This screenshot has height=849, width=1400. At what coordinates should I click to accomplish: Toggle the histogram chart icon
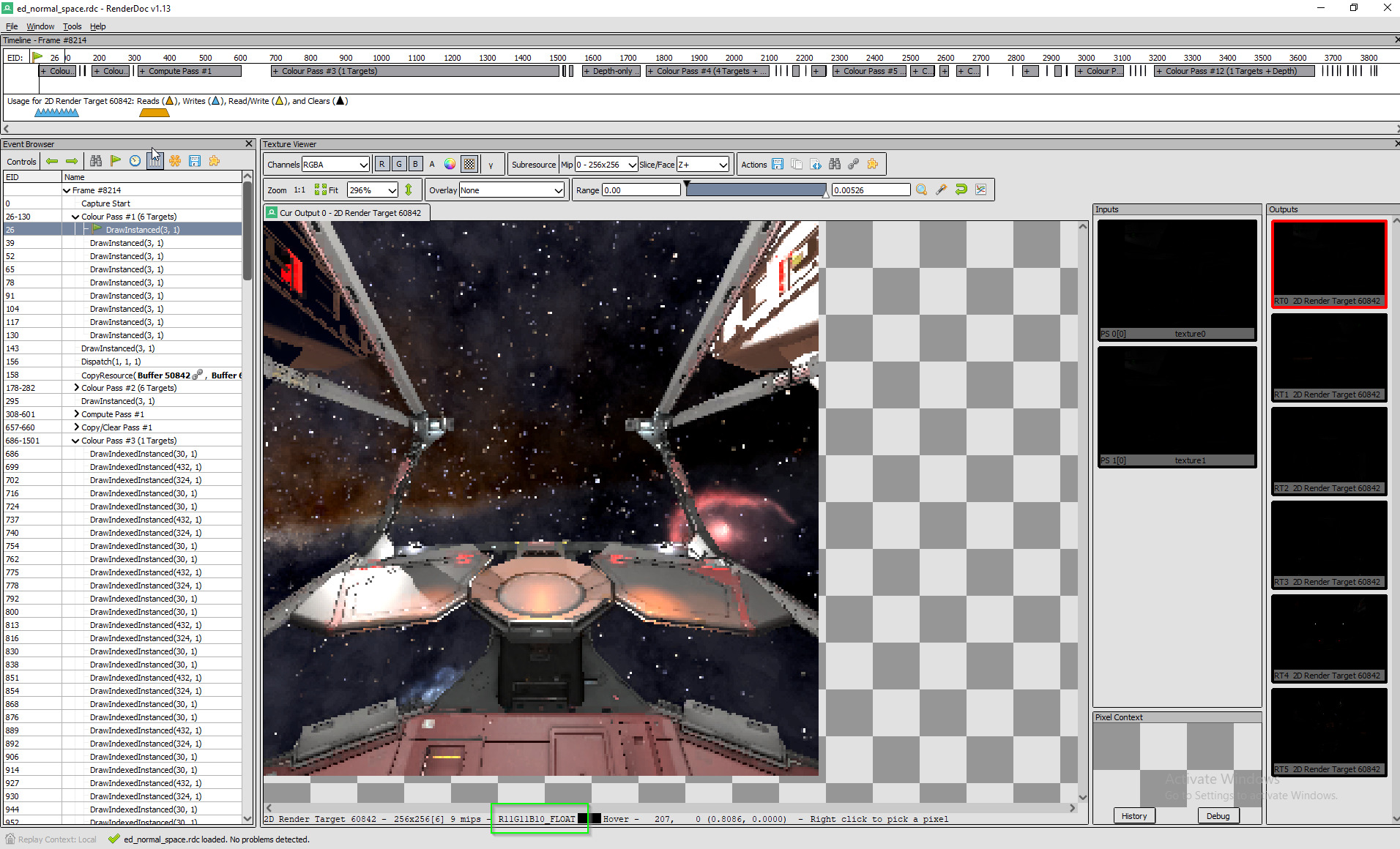(x=981, y=190)
